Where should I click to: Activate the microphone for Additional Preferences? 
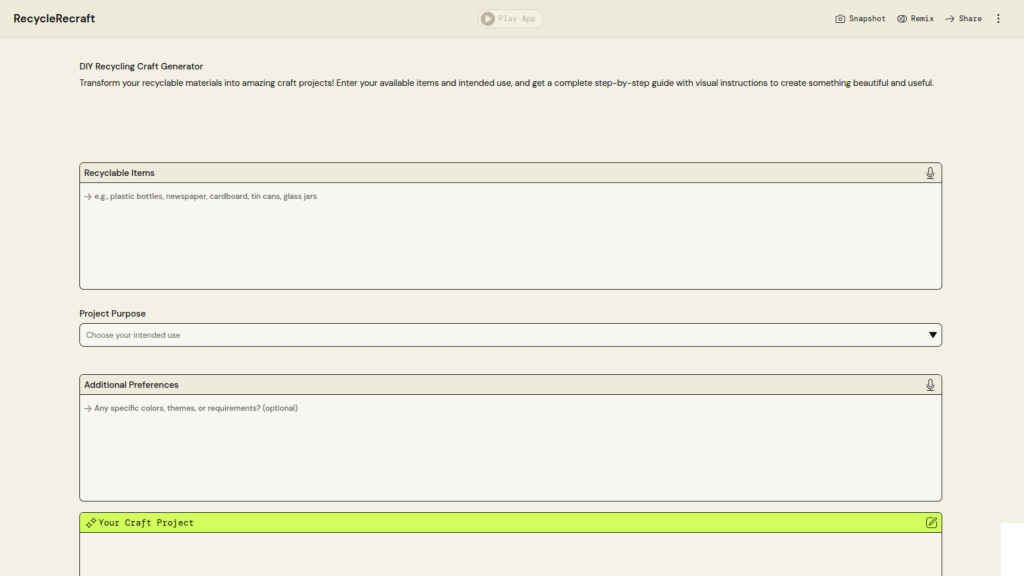point(930,385)
